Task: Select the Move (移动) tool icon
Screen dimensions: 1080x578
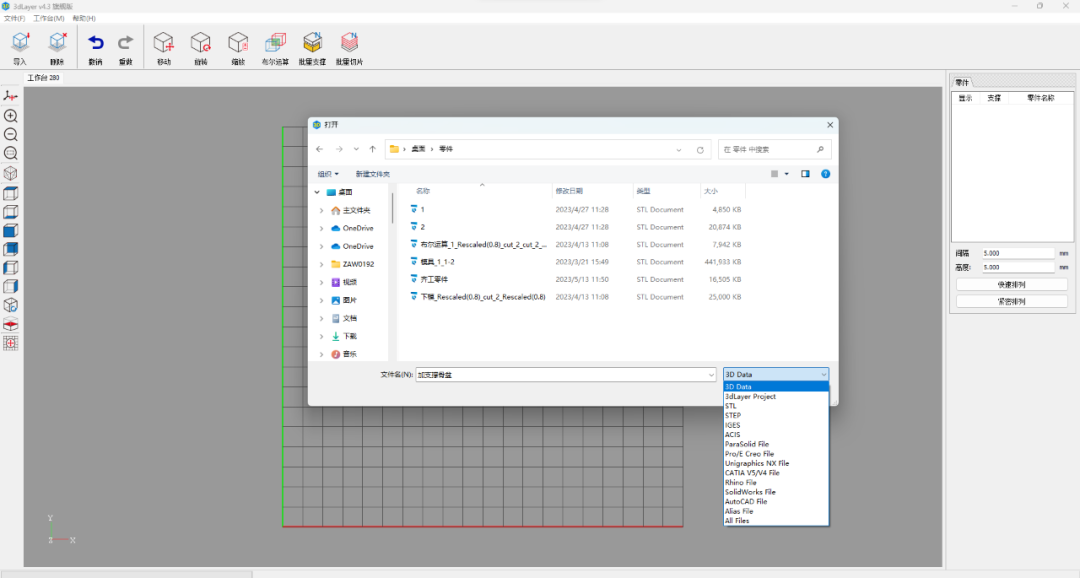Action: tap(163, 43)
